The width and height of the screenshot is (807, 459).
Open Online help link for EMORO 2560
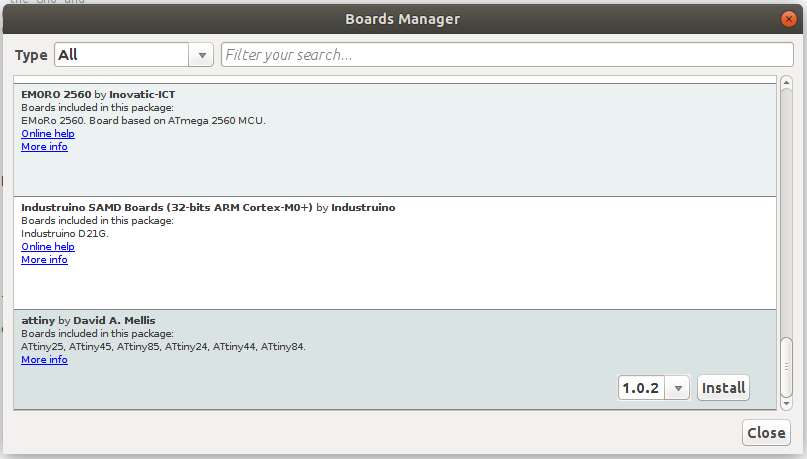click(x=48, y=133)
